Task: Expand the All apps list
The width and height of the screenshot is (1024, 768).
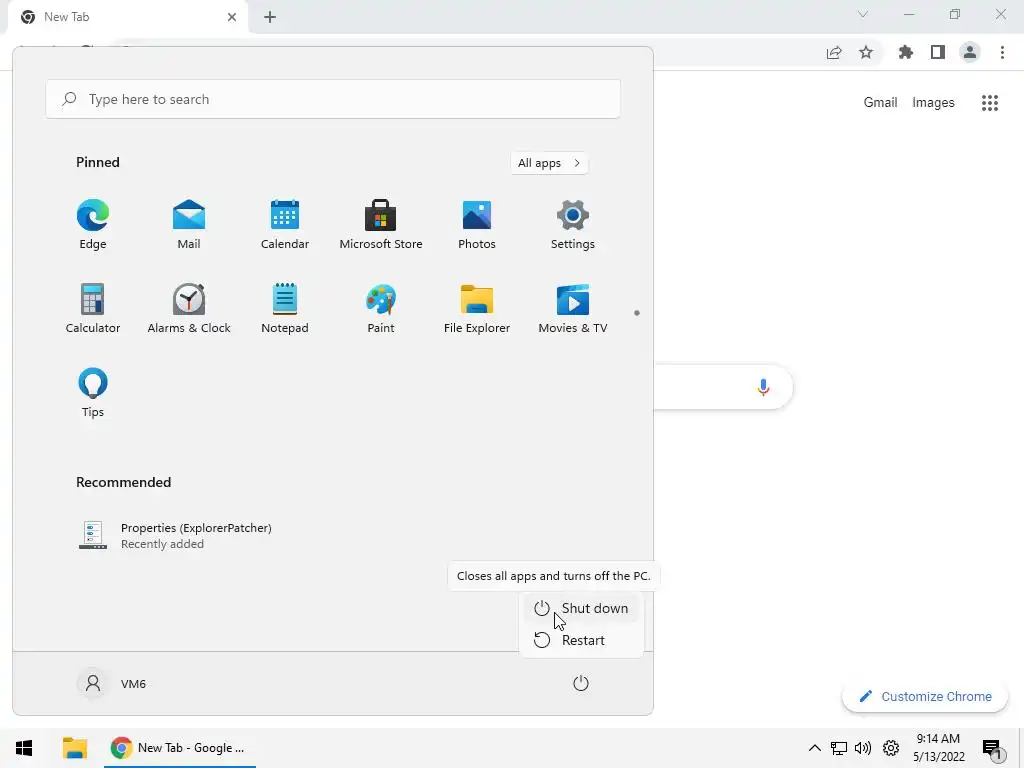Action: (x=549, y=163)
